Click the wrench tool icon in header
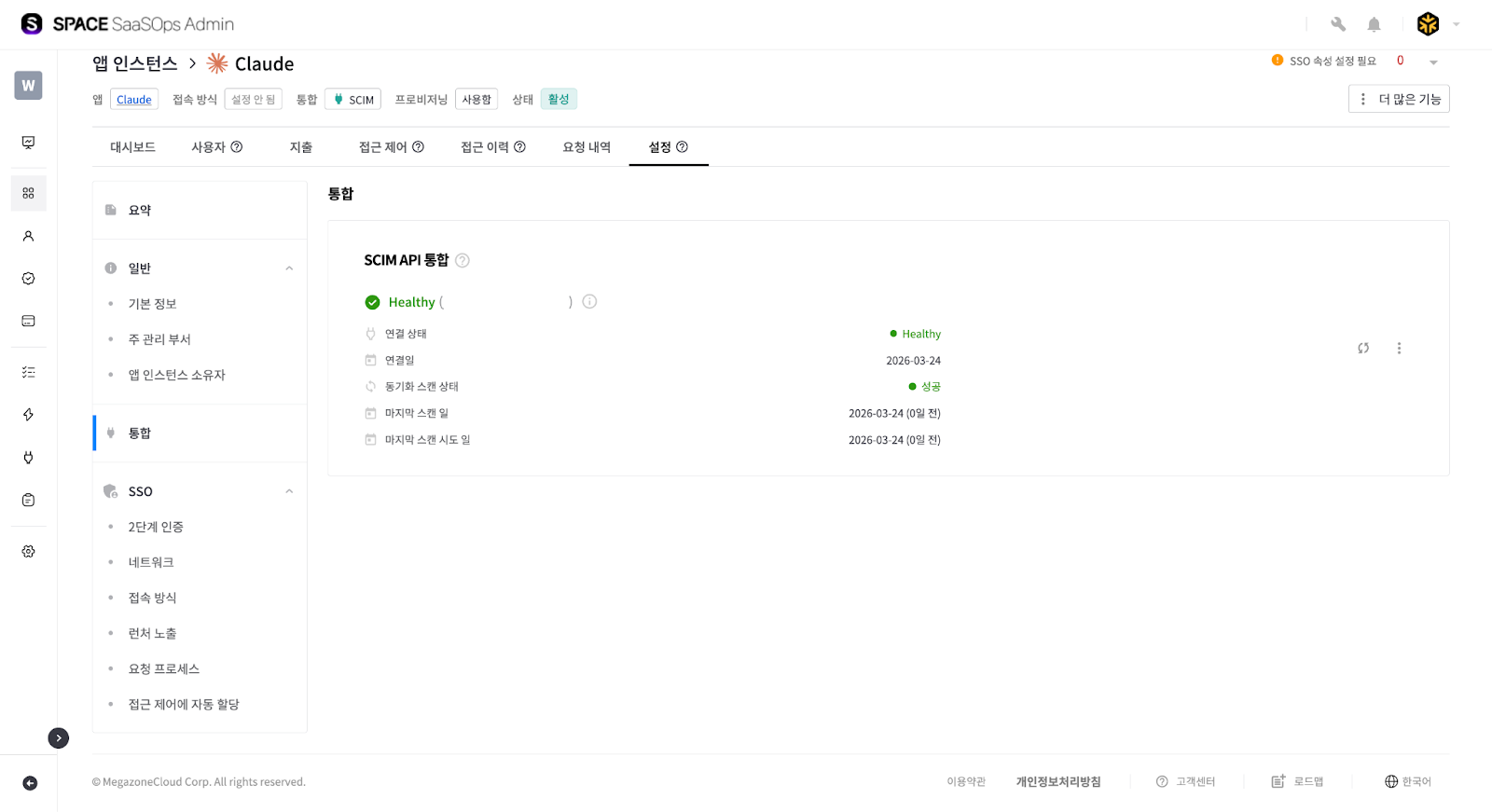1492x812 pixels. [x=1338, y=24]
